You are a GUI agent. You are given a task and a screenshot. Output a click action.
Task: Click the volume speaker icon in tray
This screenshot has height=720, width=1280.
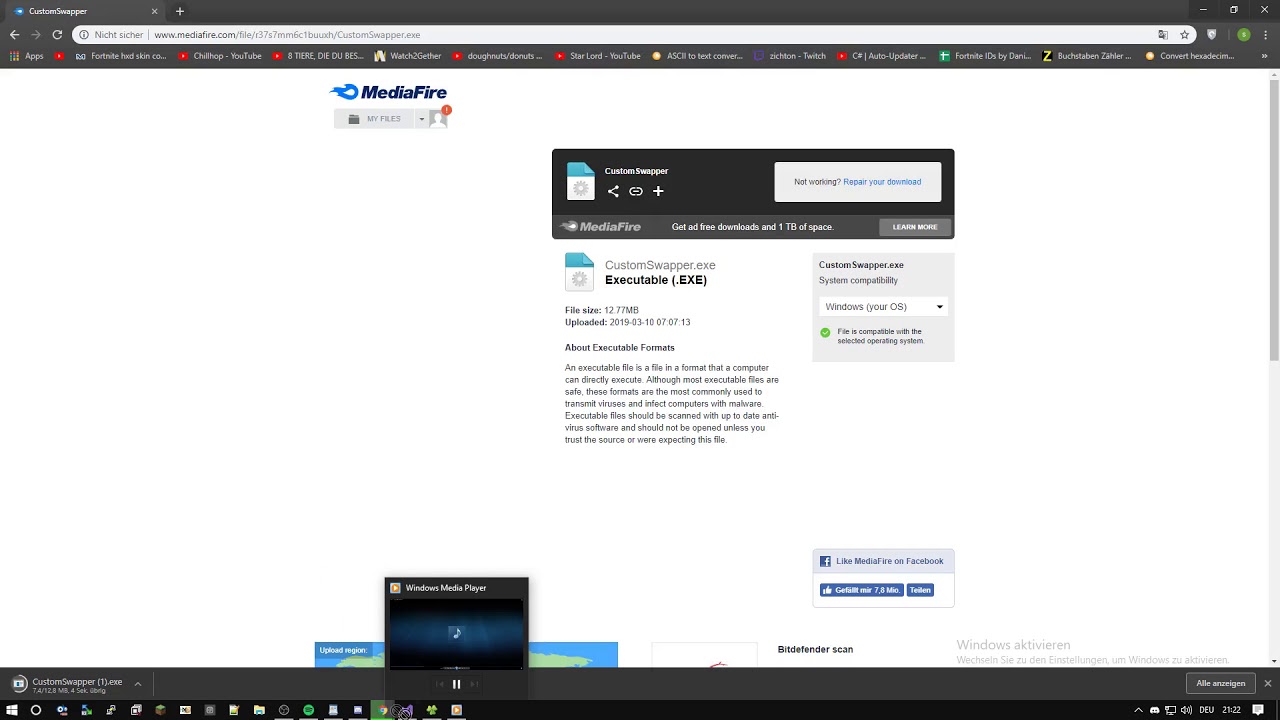pos(1186,710)
